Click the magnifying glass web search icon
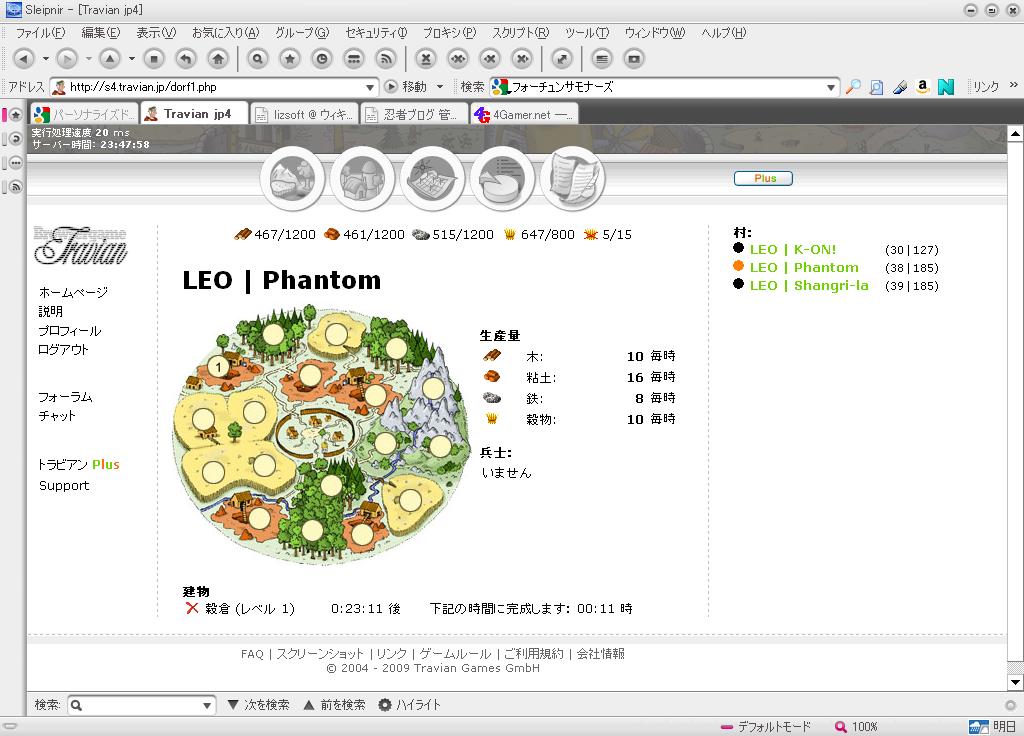This screenshot has height=736, width=1024. coord(853,86)
